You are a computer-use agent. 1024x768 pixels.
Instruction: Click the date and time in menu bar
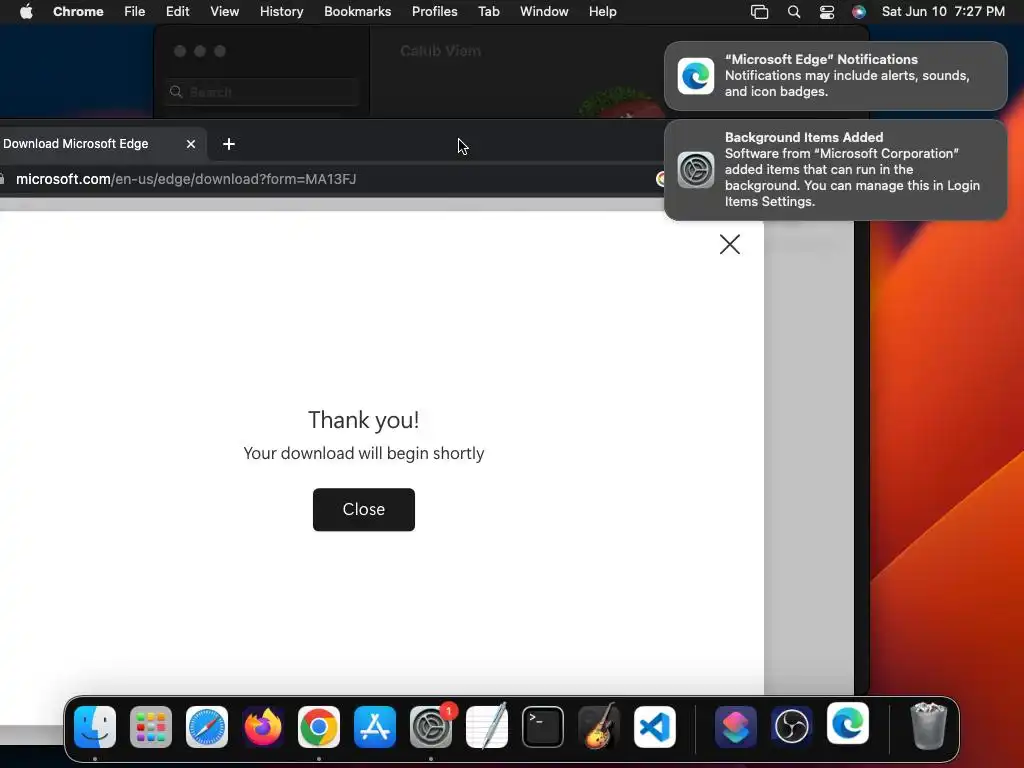(x=943, y=12)
